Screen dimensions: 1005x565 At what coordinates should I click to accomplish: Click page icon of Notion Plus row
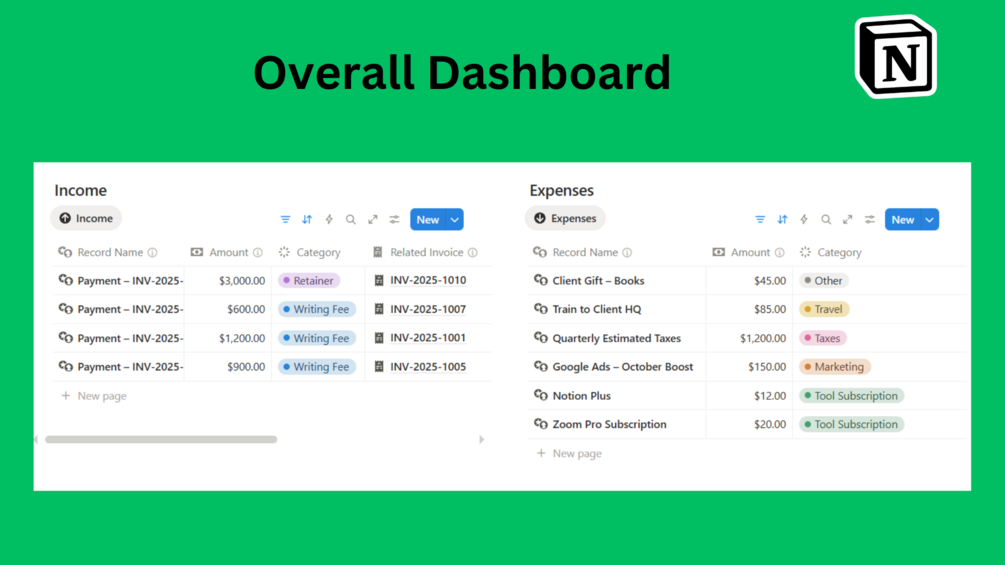pos(540,395)
